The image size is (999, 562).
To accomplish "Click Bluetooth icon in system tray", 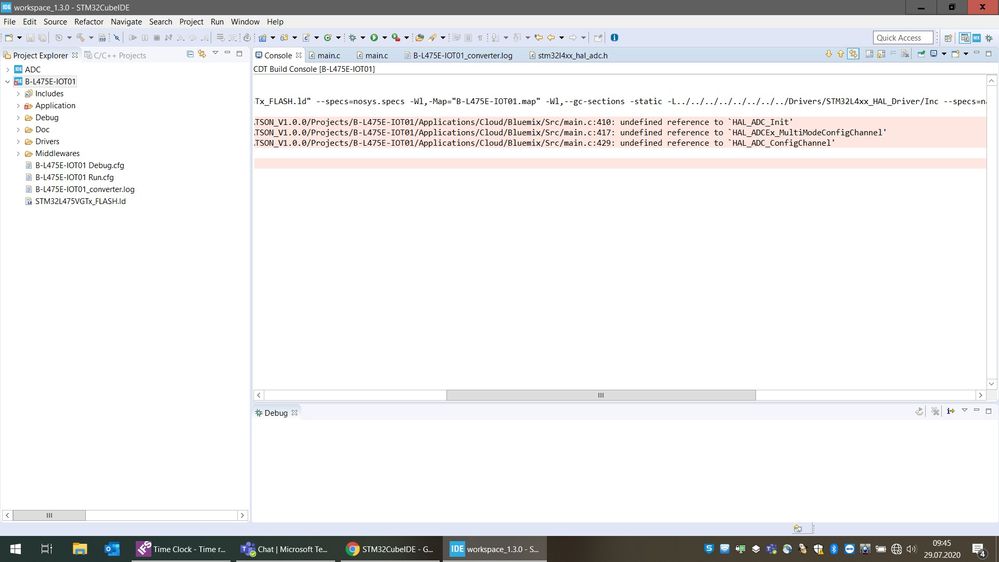I will 833,549.
